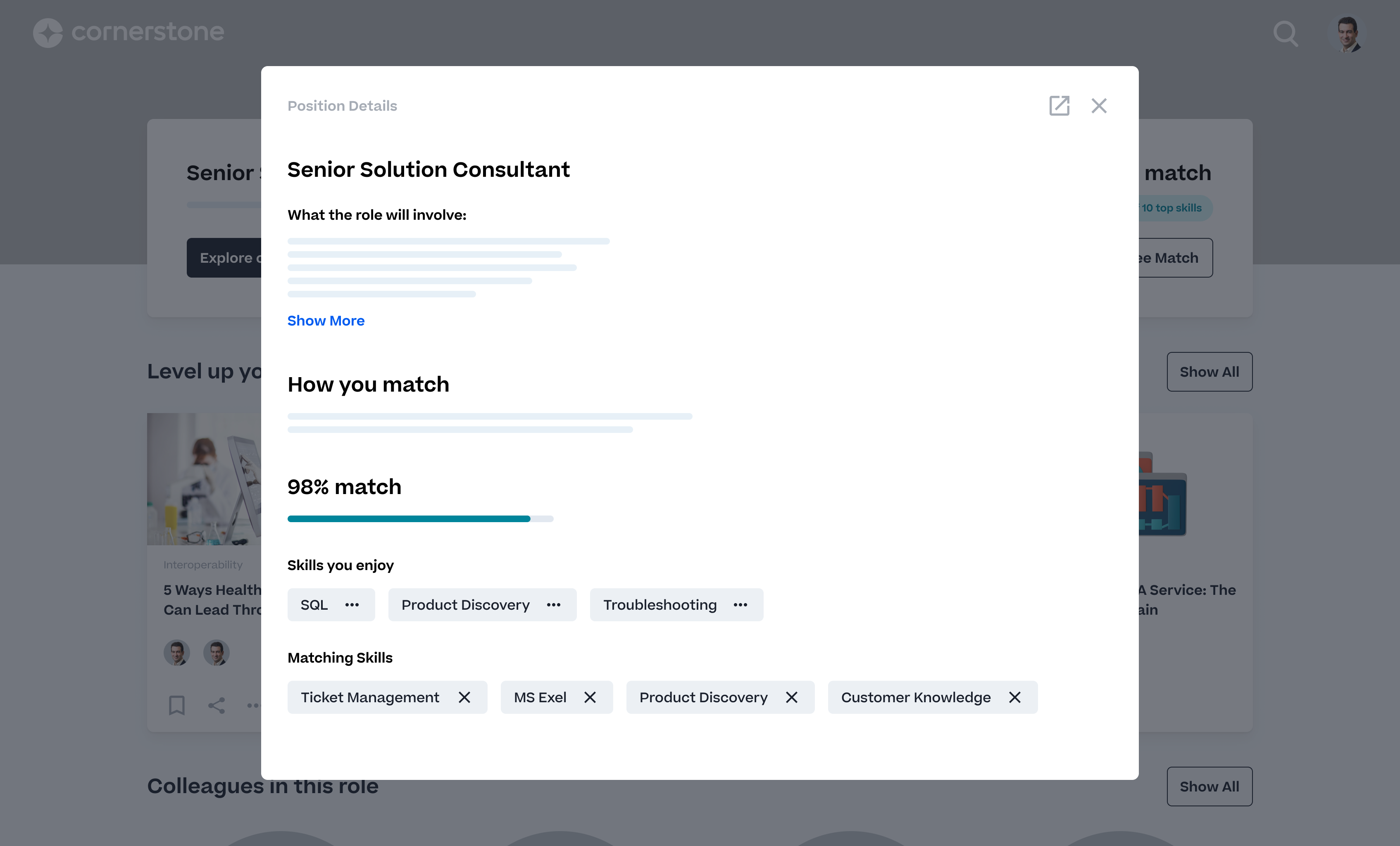1400x846 pixels.
Task: Open the Interoperability article thumbnail image
Action: coord(204,479)
